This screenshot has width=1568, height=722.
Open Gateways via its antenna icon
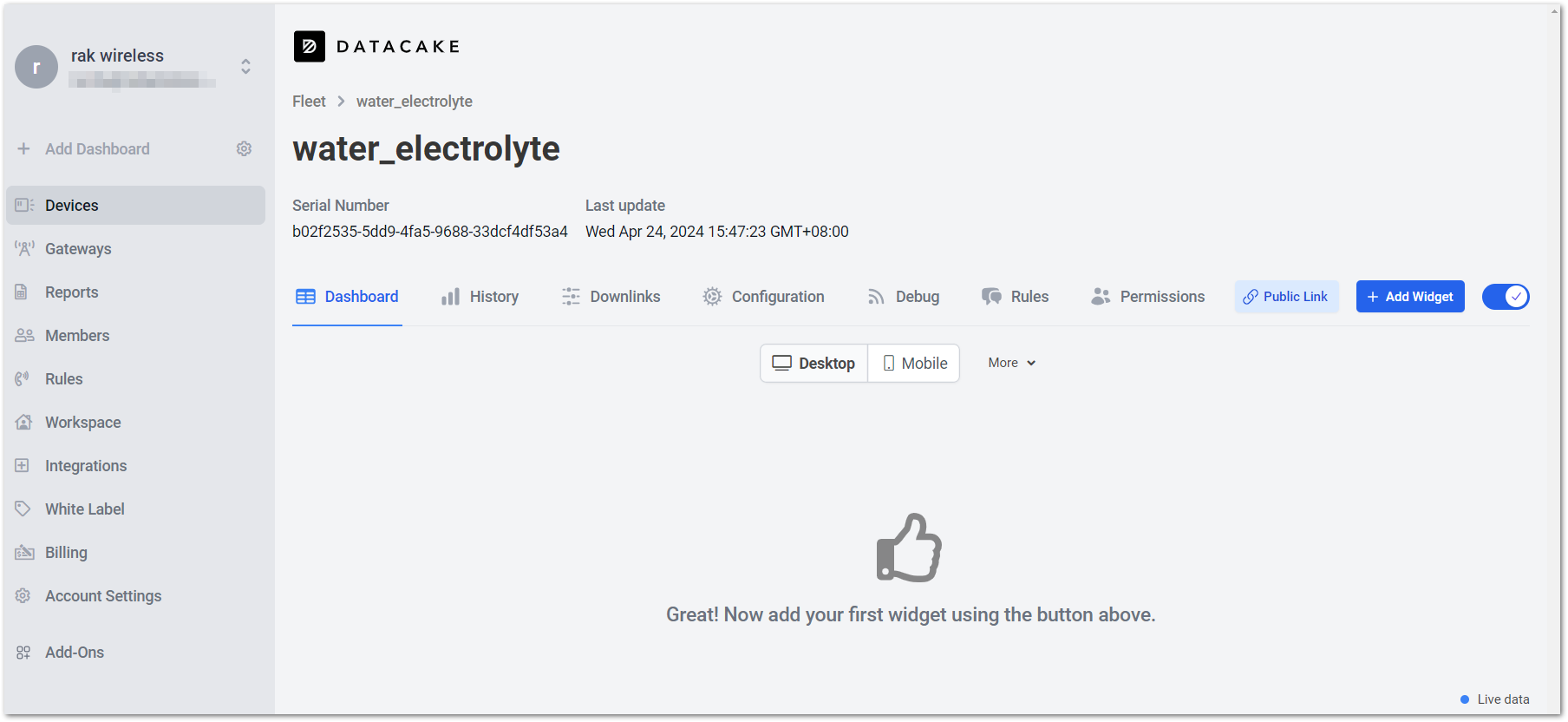[24, 249]
